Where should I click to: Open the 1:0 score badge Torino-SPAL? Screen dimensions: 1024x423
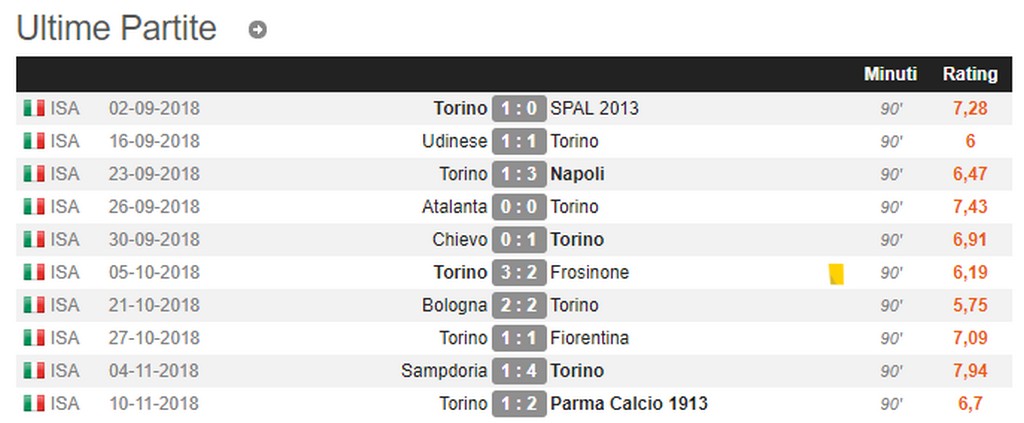[x=518, y=108]
